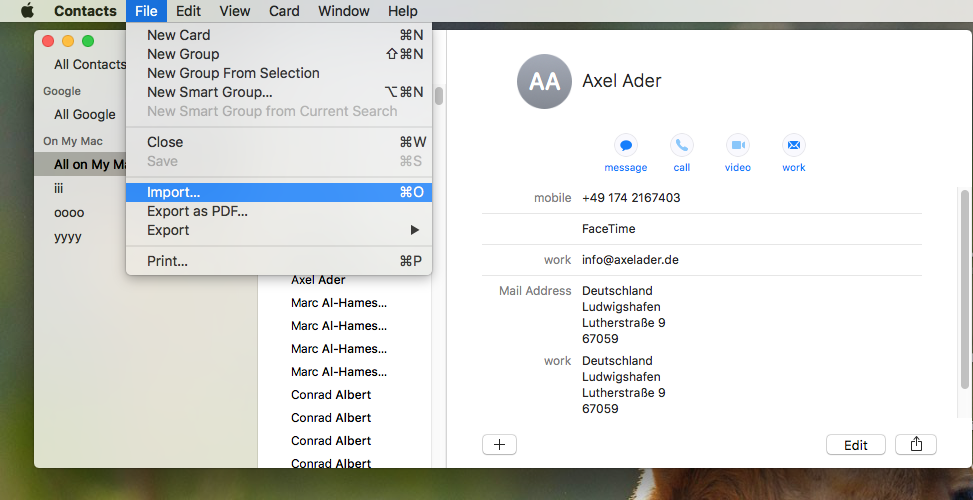Open the View menu
The width and height of the screenshot is (973, 500).
(235, 11)
